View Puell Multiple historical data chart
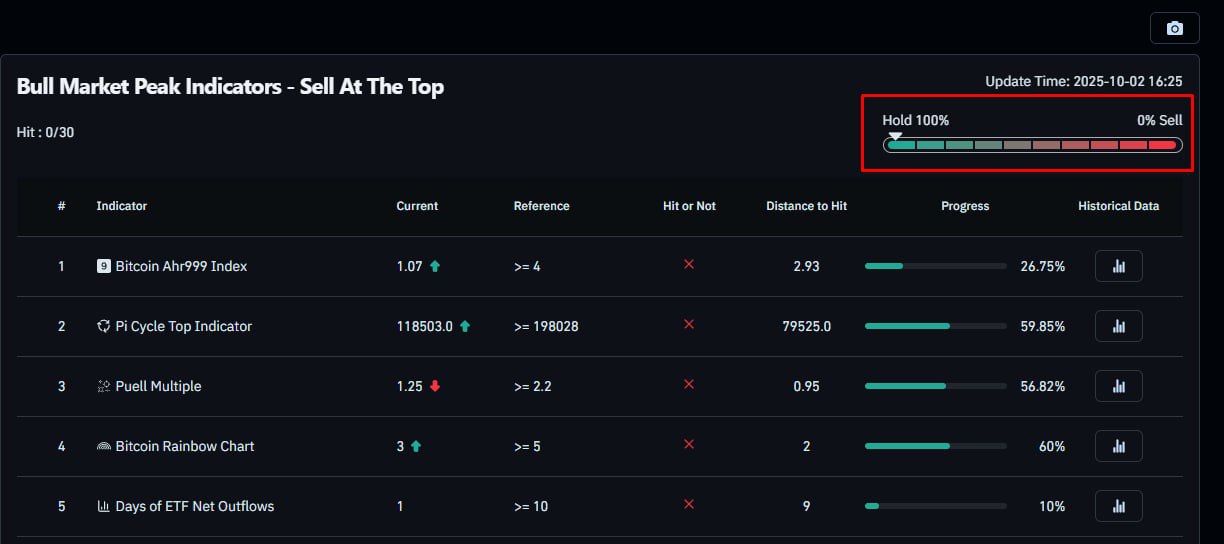 pyautogui.click(x=1119, y=387)
